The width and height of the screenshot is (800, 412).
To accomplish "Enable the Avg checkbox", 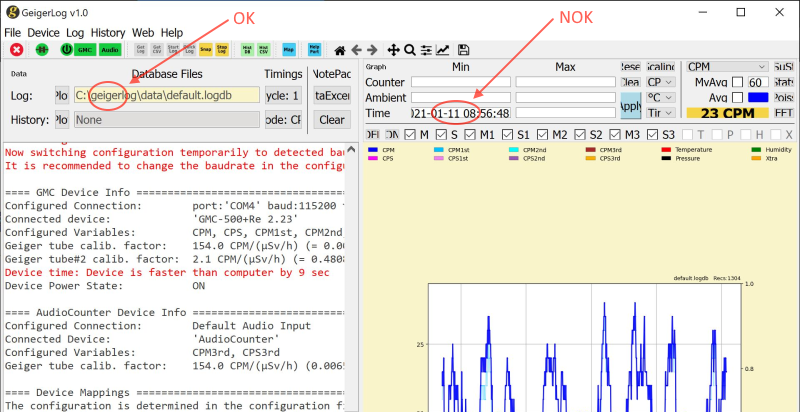I will point(737,97).
